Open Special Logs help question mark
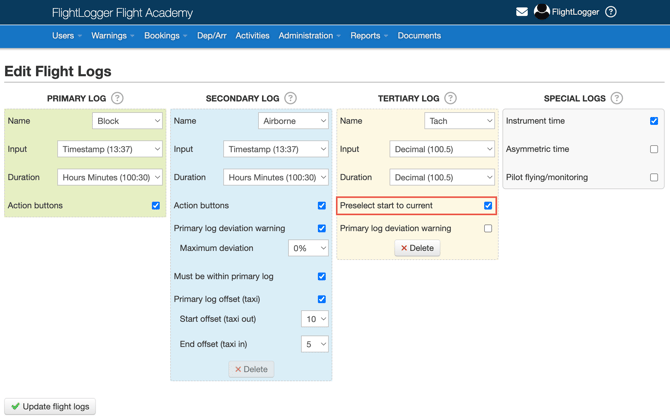Viewport: 670px width, 419px height. (x=617, y=98)
